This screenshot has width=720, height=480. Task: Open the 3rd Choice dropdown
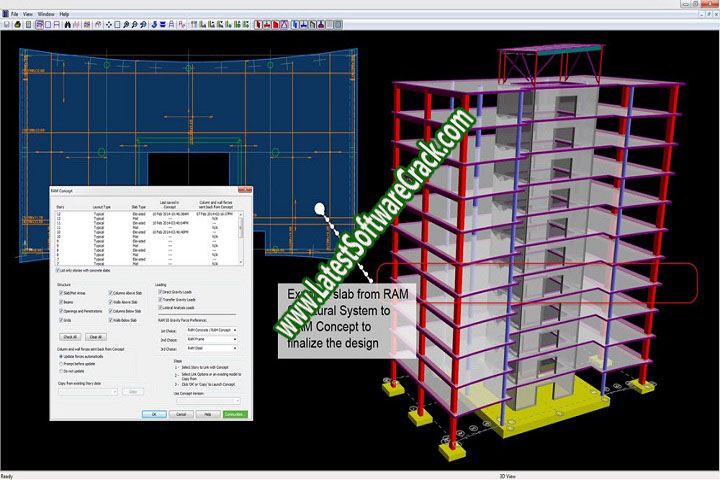pyautogui.click(x=212, y=348)
